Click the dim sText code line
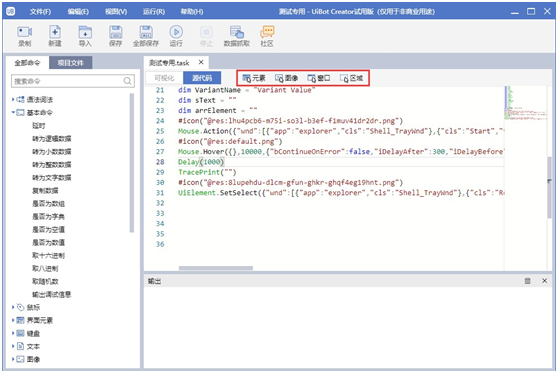The image size is (558, 373). pos(207,100)
